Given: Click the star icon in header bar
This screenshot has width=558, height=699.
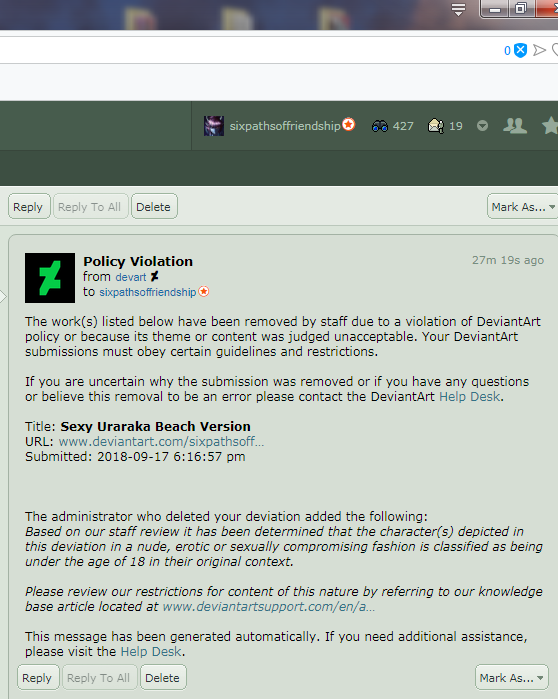Looking at the screenshot, I should (x=550, y=125).
